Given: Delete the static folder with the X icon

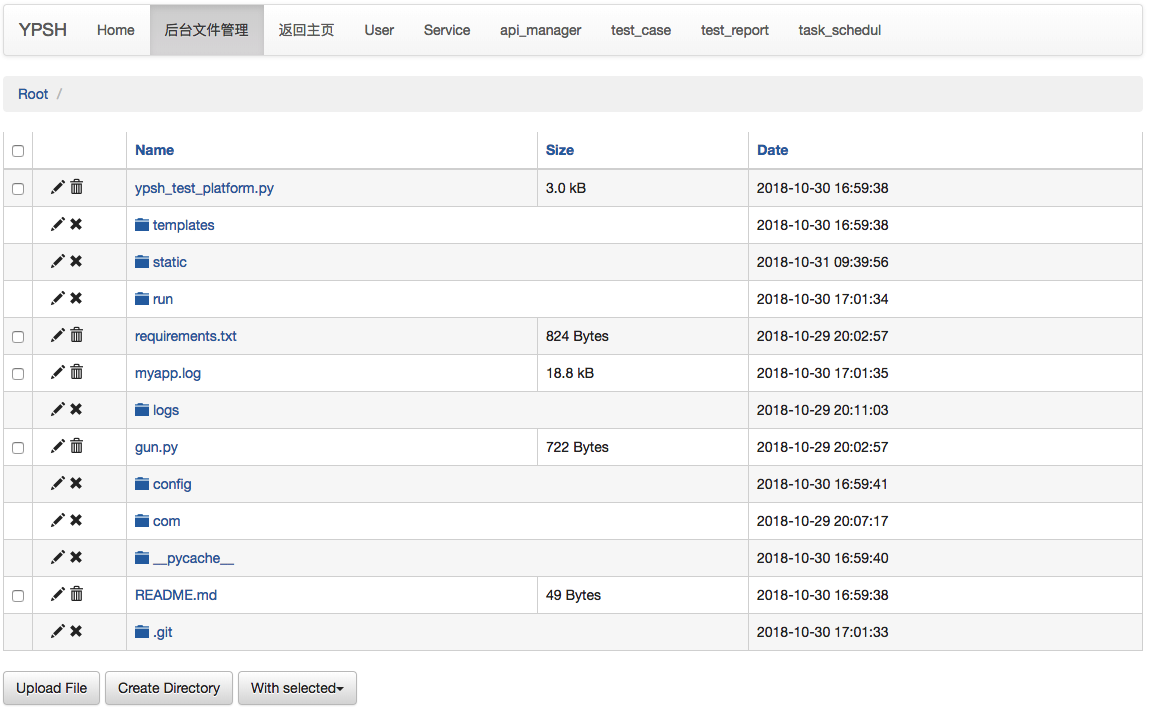Looking at the screenshot, I should tap(76, 261).
